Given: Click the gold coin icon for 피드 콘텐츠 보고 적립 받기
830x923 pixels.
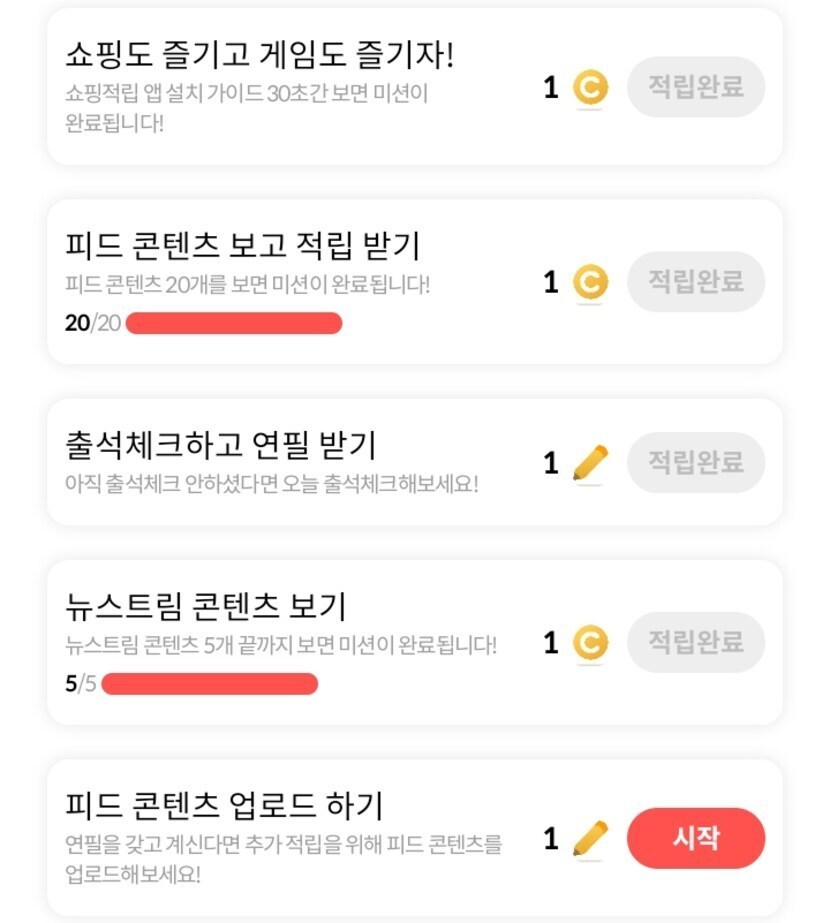Looking at the screenshot, I should point(590,283).
